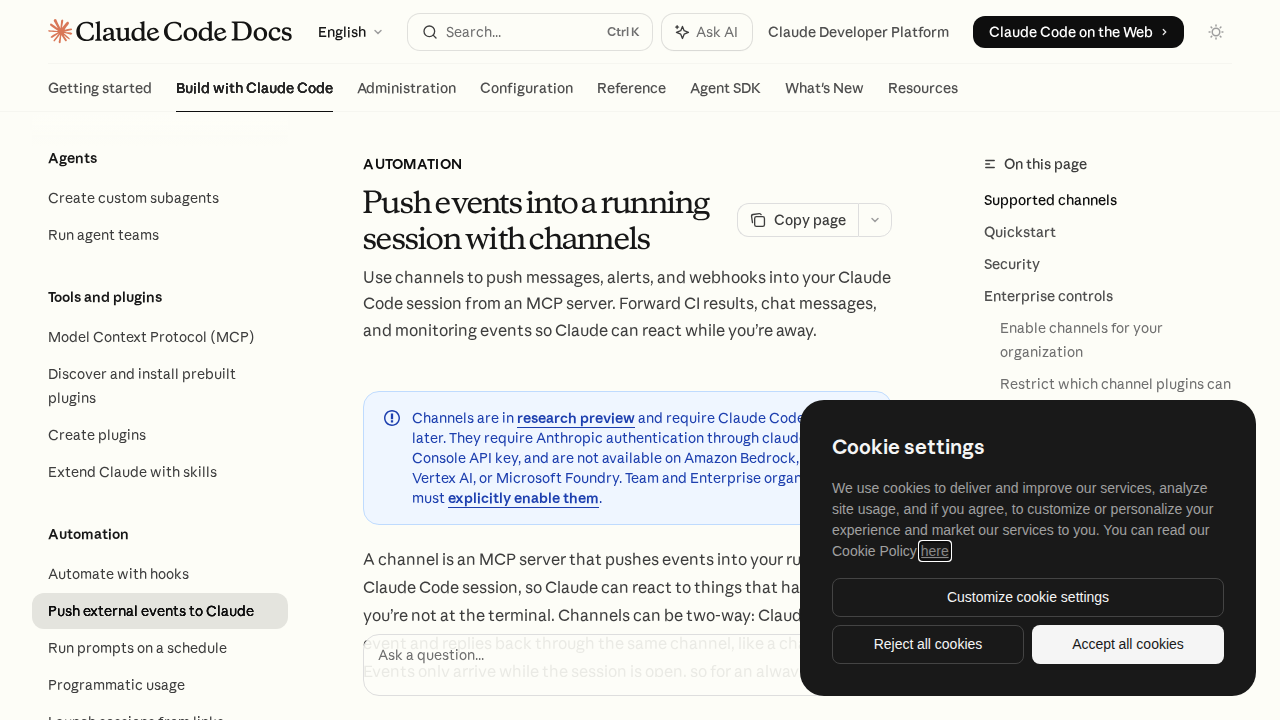Click the Ask AI button
The width and height of the screenshot is (1280, 720).
point(707,32)
